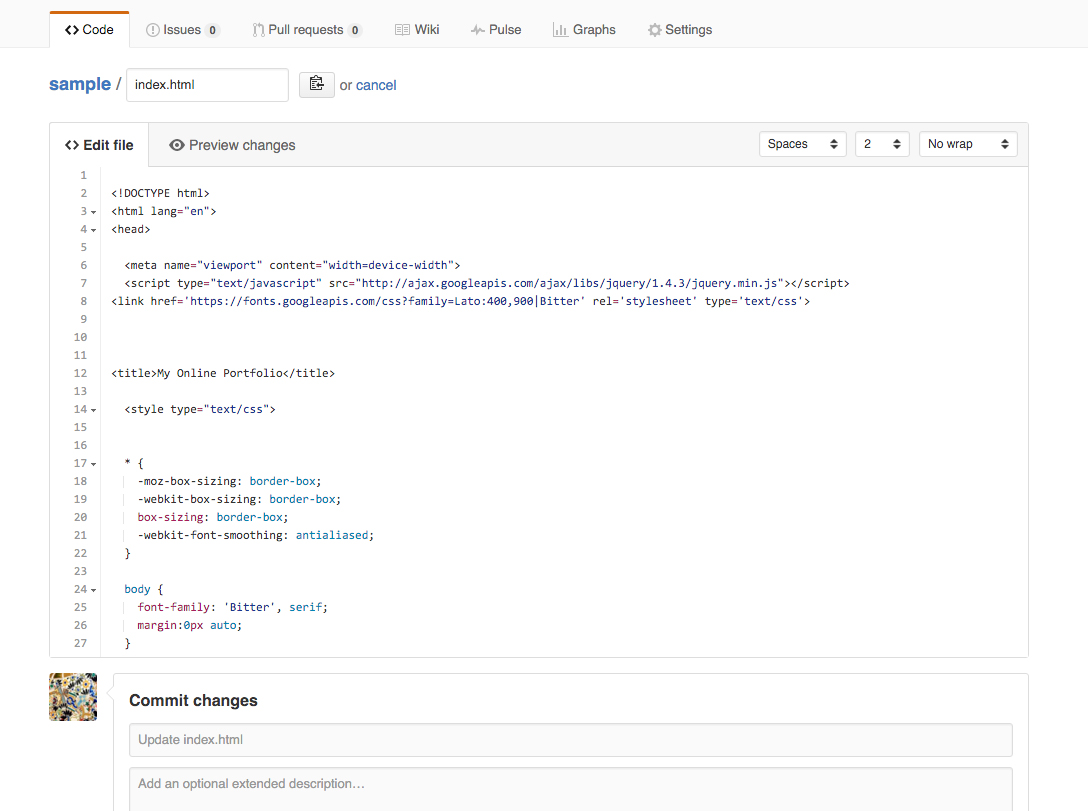Open the Graphs tab
The image size is (1088, 811).
pos(584,30)
